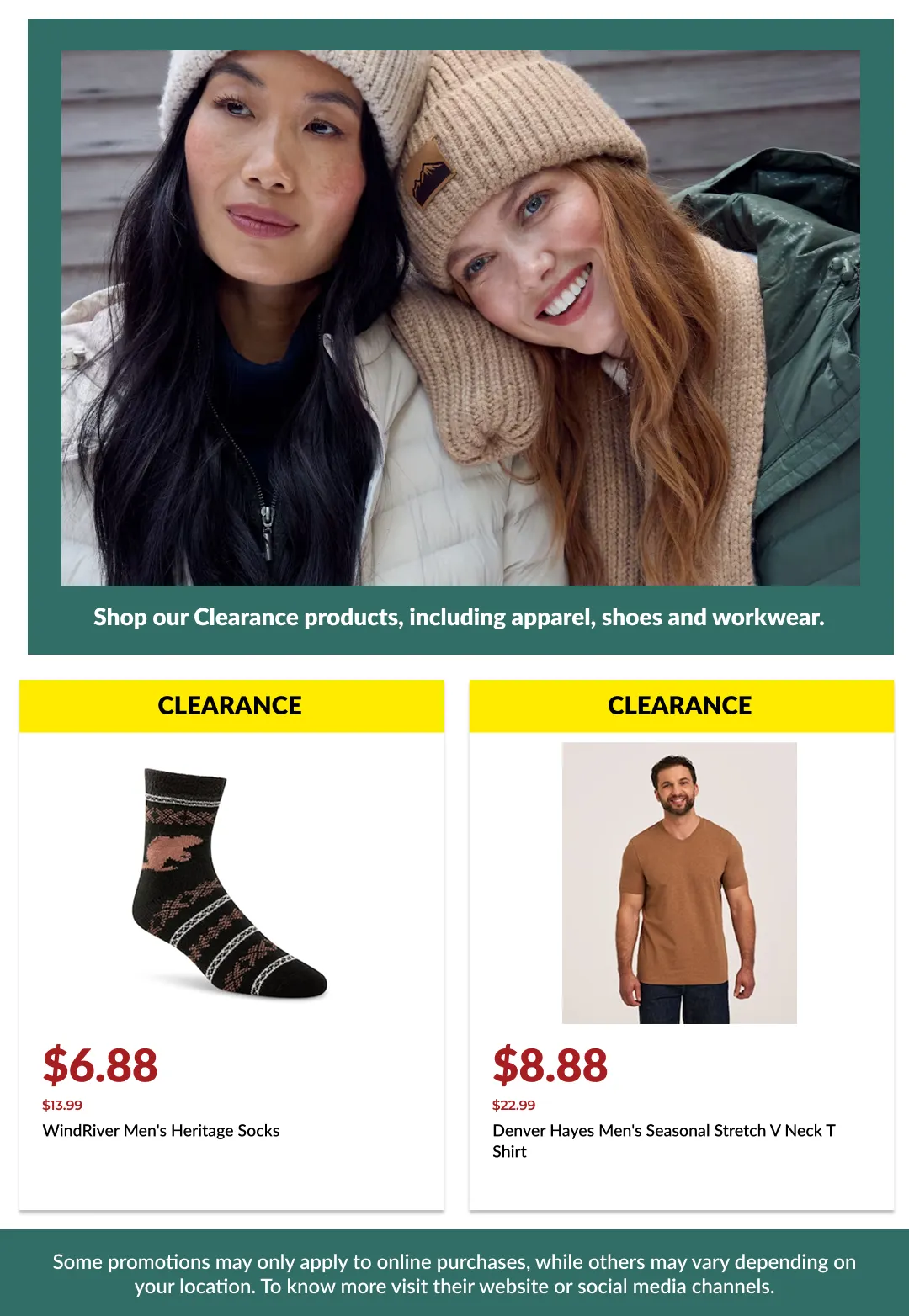The height and width of the screenshot is (1316, 909).
Task: Open the WindRiver Heritage sock image
Action: click(229, 884)
